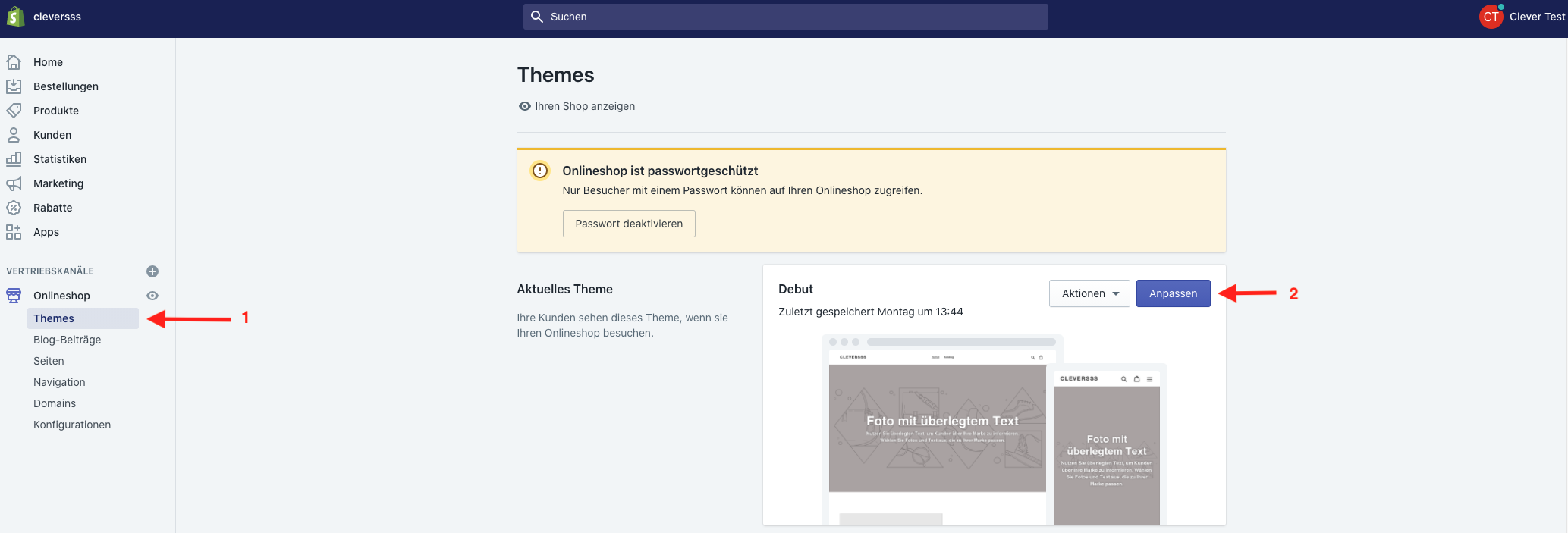Click the Anpassen button

pyautogui.click(x=1173, y=293)
